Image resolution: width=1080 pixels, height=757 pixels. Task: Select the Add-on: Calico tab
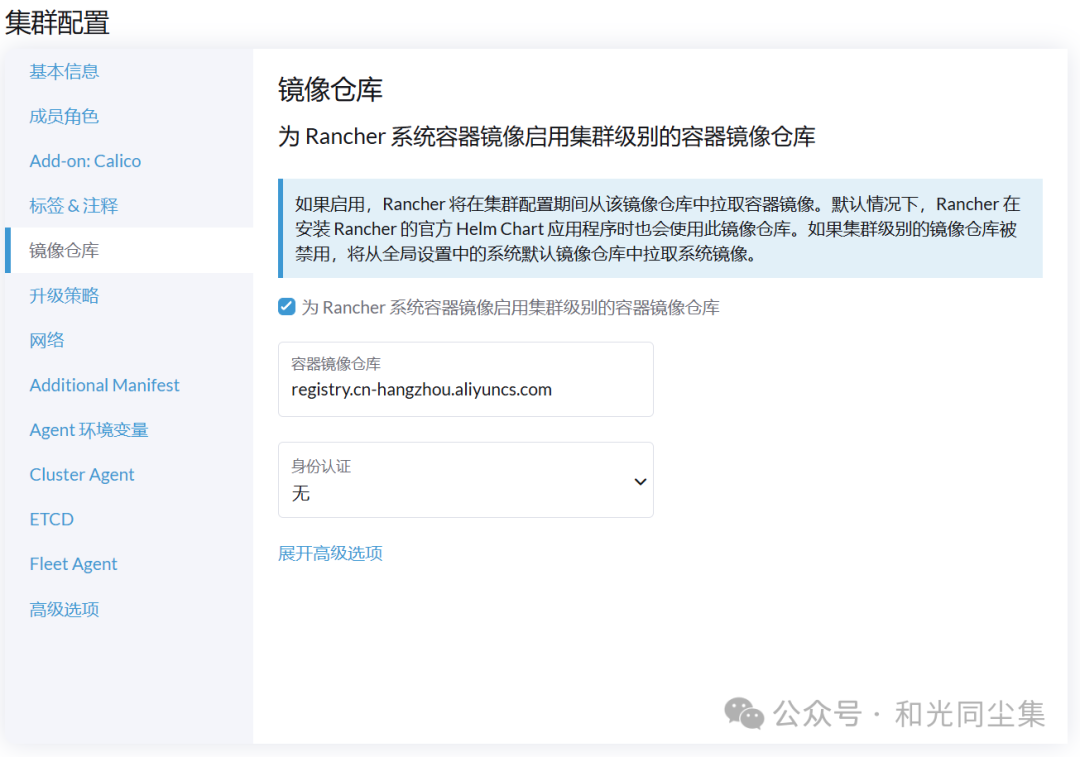click(85, 161)
